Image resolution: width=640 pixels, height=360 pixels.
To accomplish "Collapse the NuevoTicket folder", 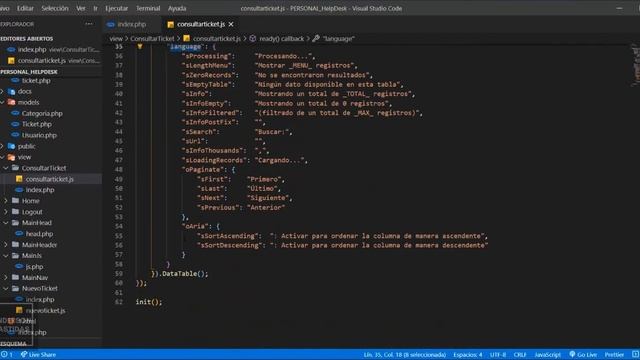I will pos(40,289).
